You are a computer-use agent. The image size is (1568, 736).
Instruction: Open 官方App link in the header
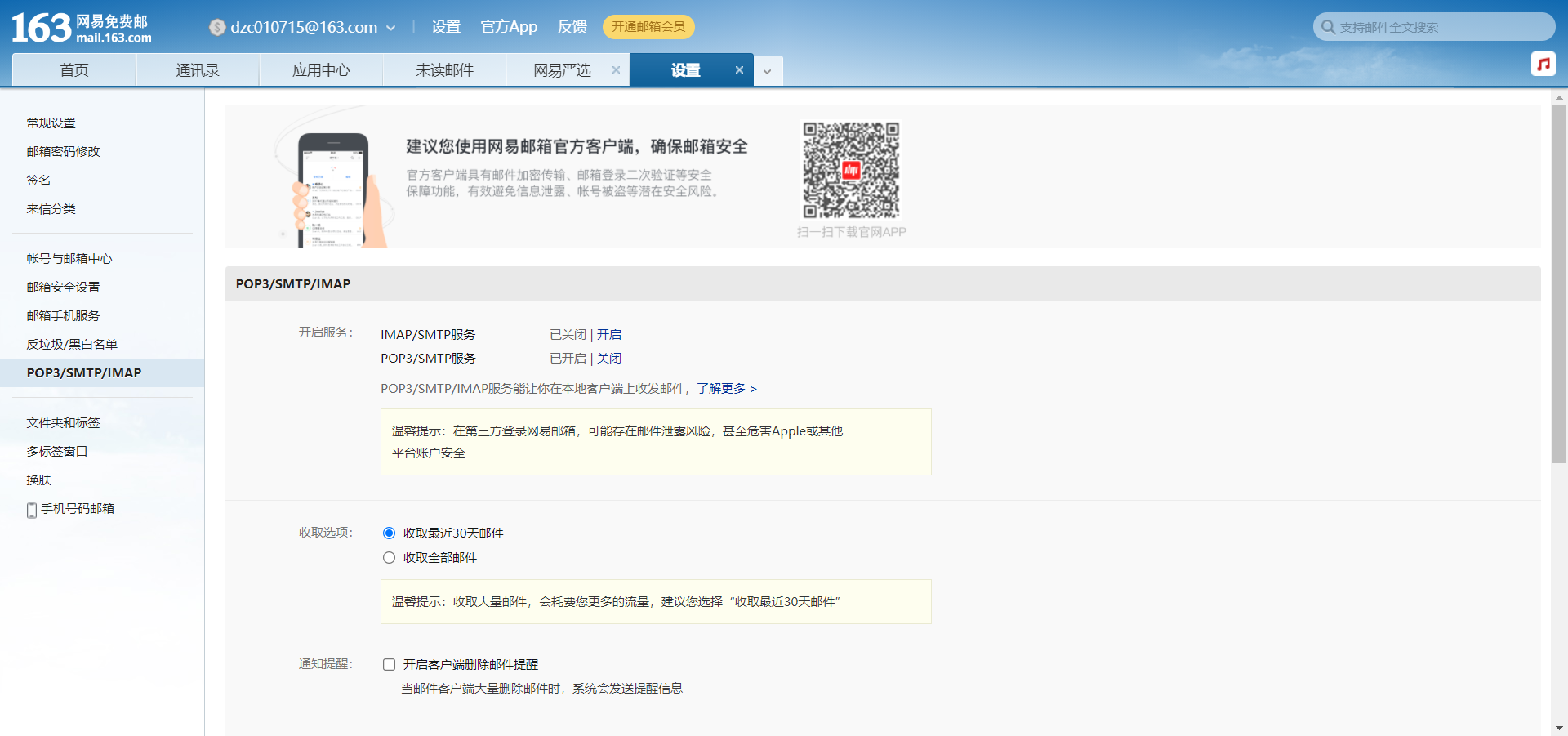509,27
